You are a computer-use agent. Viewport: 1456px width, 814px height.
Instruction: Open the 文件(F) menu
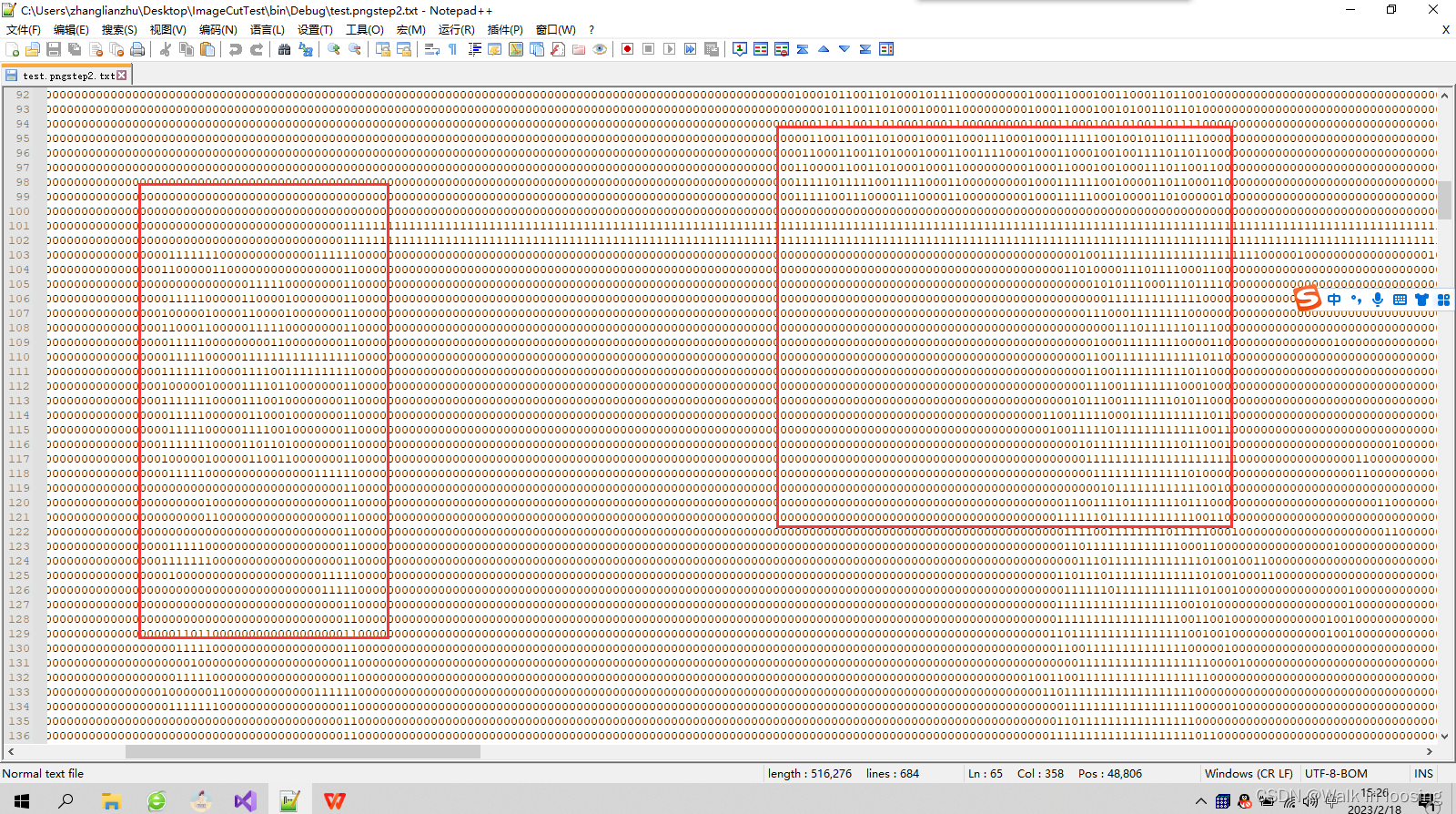[x=24, y=30]
